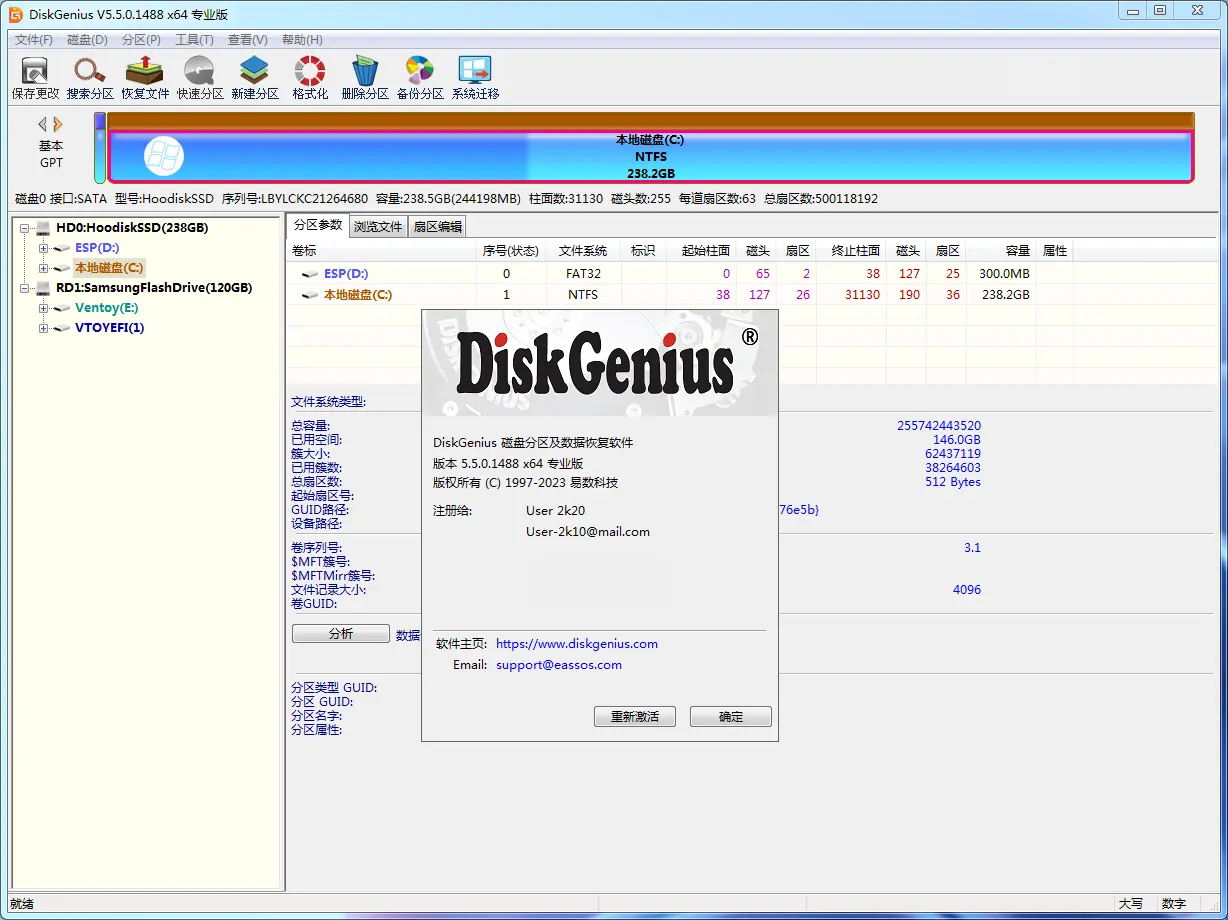Click the 146.0GB used space value
Viewport: 1228px width, 920px height.
pyautogui.click(x=957, y=440)
